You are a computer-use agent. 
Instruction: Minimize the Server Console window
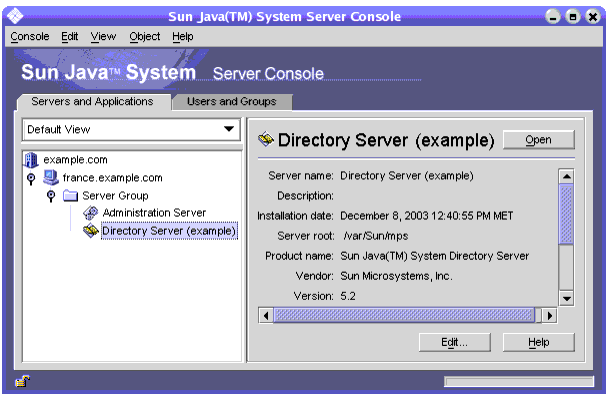[553, 16]
